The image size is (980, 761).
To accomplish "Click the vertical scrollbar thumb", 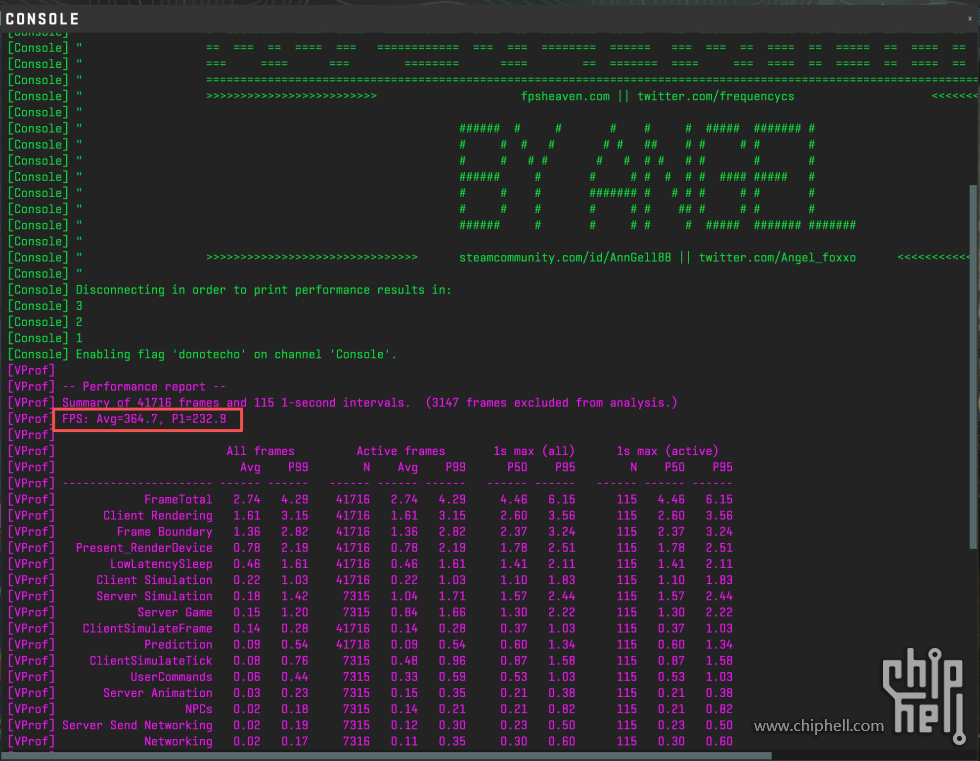I will pyautogui.click(x=972, y=365).
